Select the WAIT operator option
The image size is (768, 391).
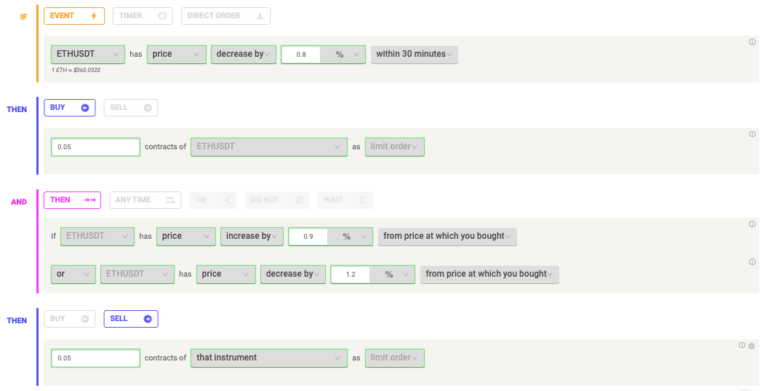(345, 200)
